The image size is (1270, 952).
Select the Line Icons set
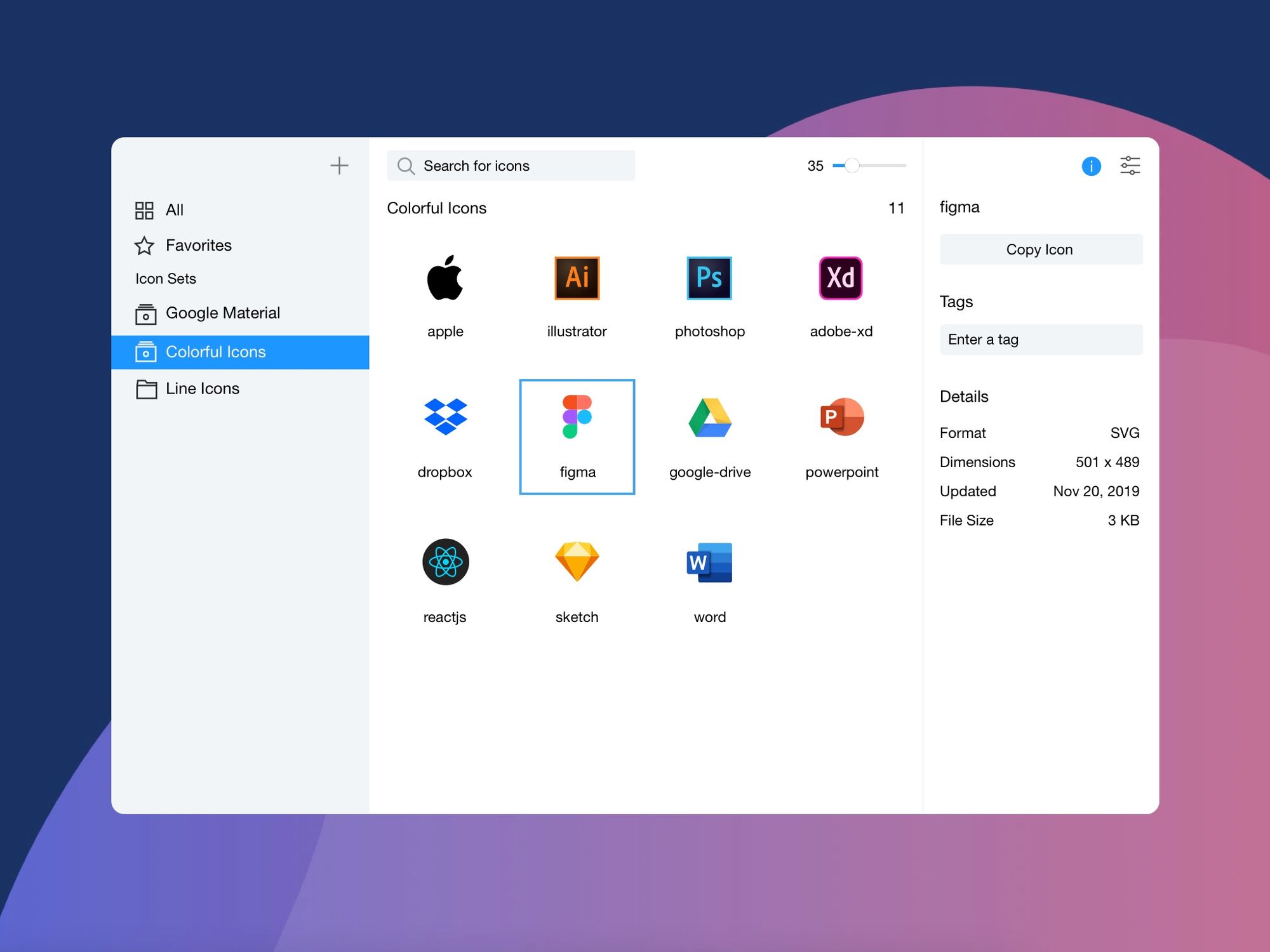pyautogui.click(x=203, y=388)
